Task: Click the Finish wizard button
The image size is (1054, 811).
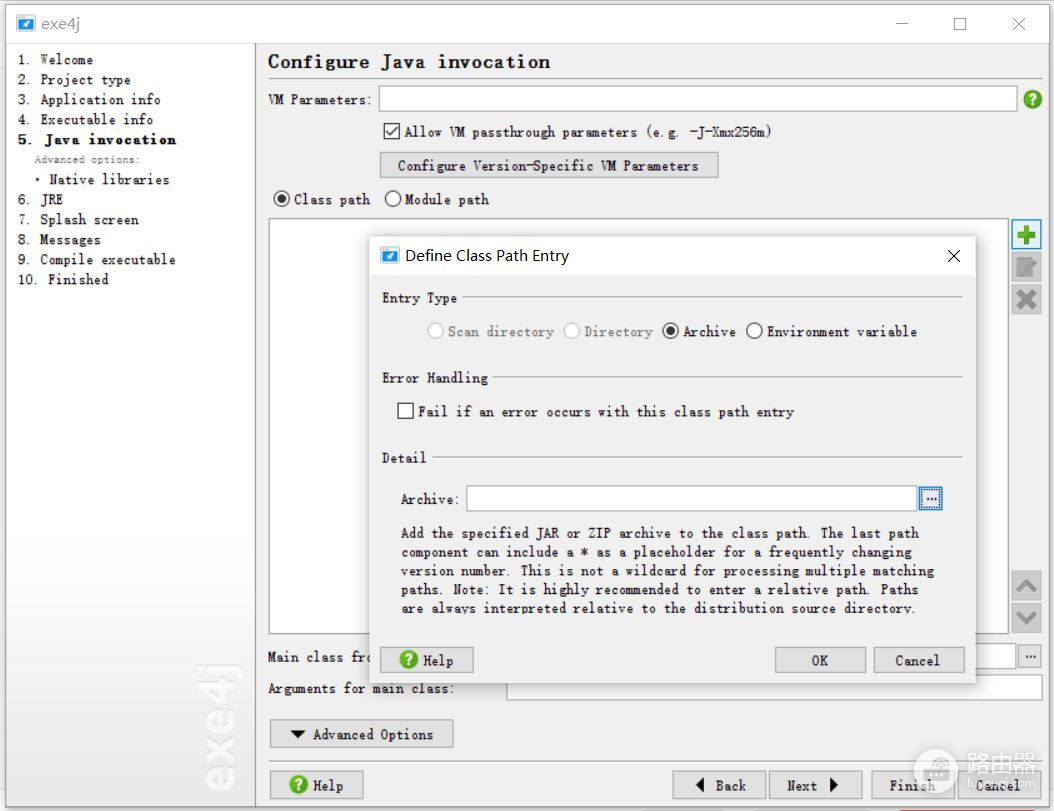Action: 912,785
